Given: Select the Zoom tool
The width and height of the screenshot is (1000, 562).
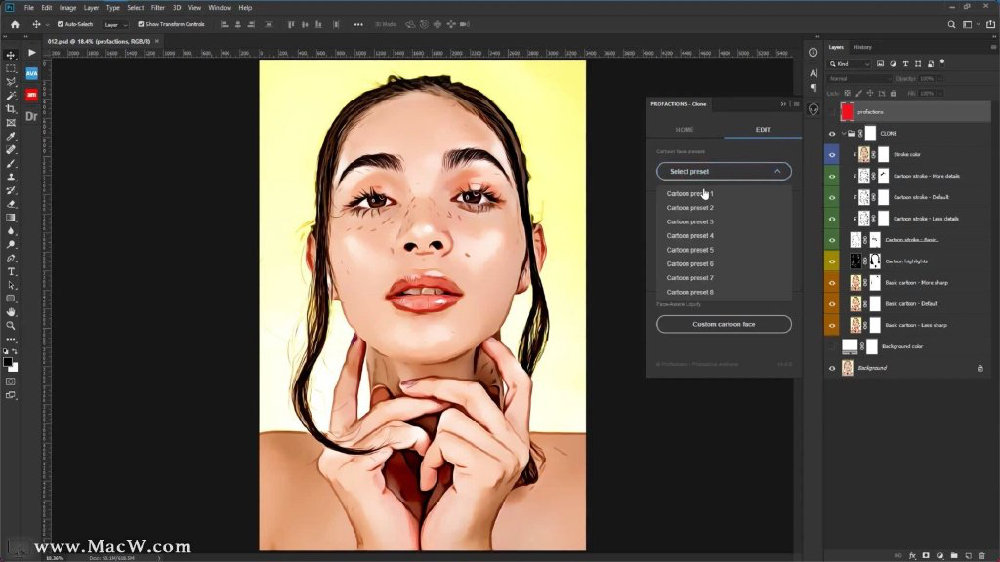Looking at the screenshot, I should pyautogui.click(x=11, y=325).
